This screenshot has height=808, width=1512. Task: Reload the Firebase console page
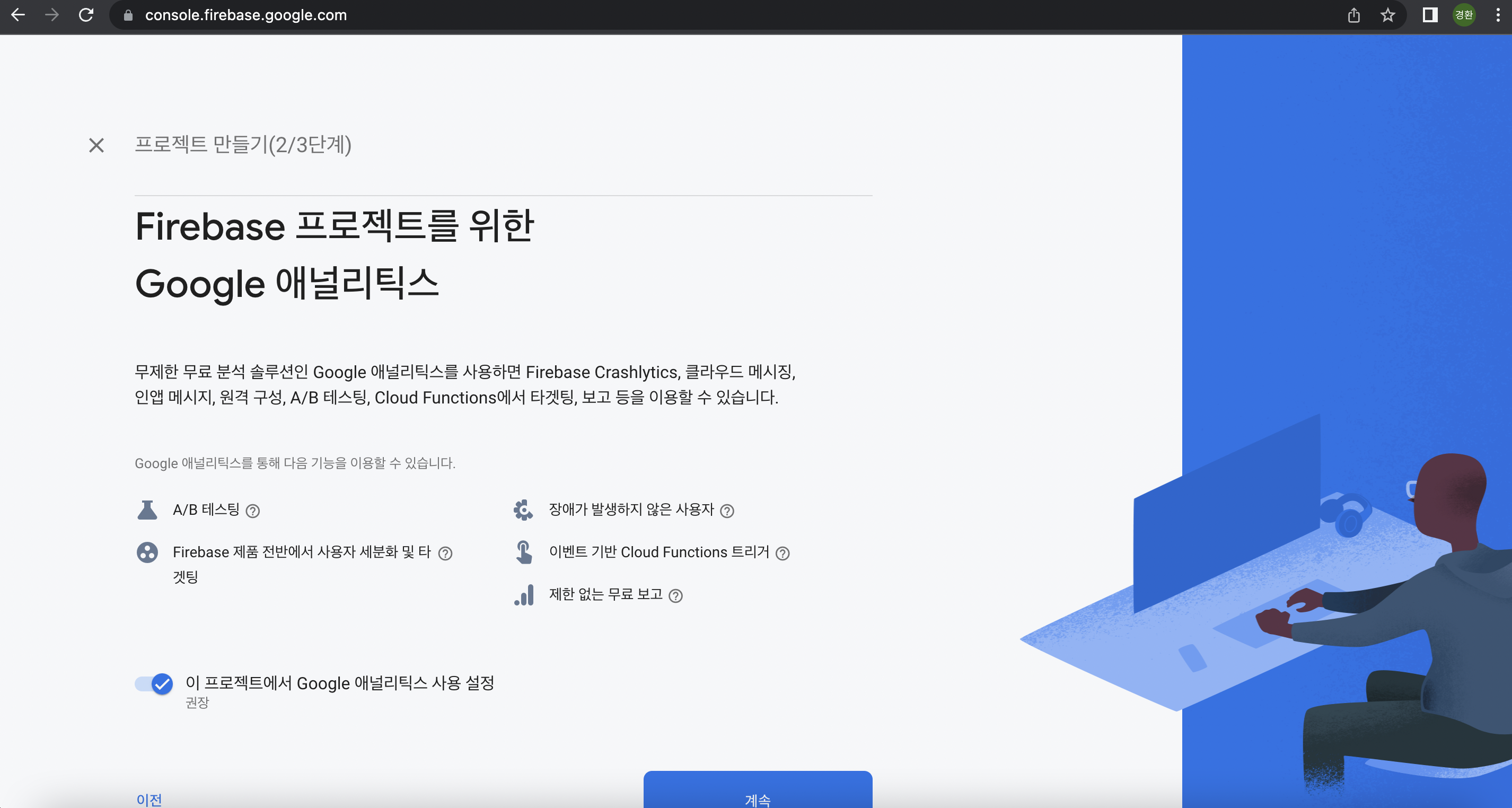click(86, 15)
